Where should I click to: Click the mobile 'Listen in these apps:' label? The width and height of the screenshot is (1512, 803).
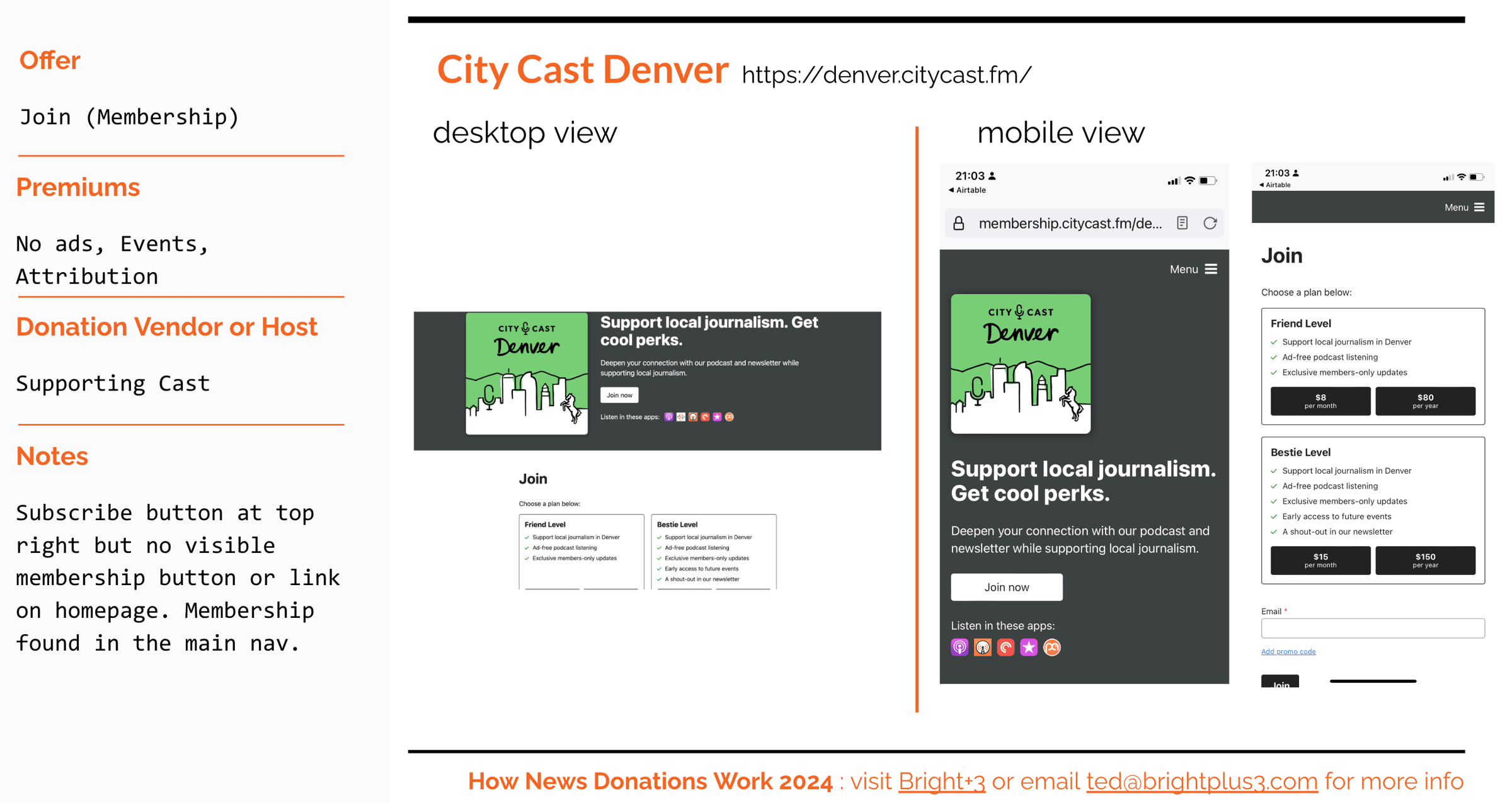click(1002, 626)
